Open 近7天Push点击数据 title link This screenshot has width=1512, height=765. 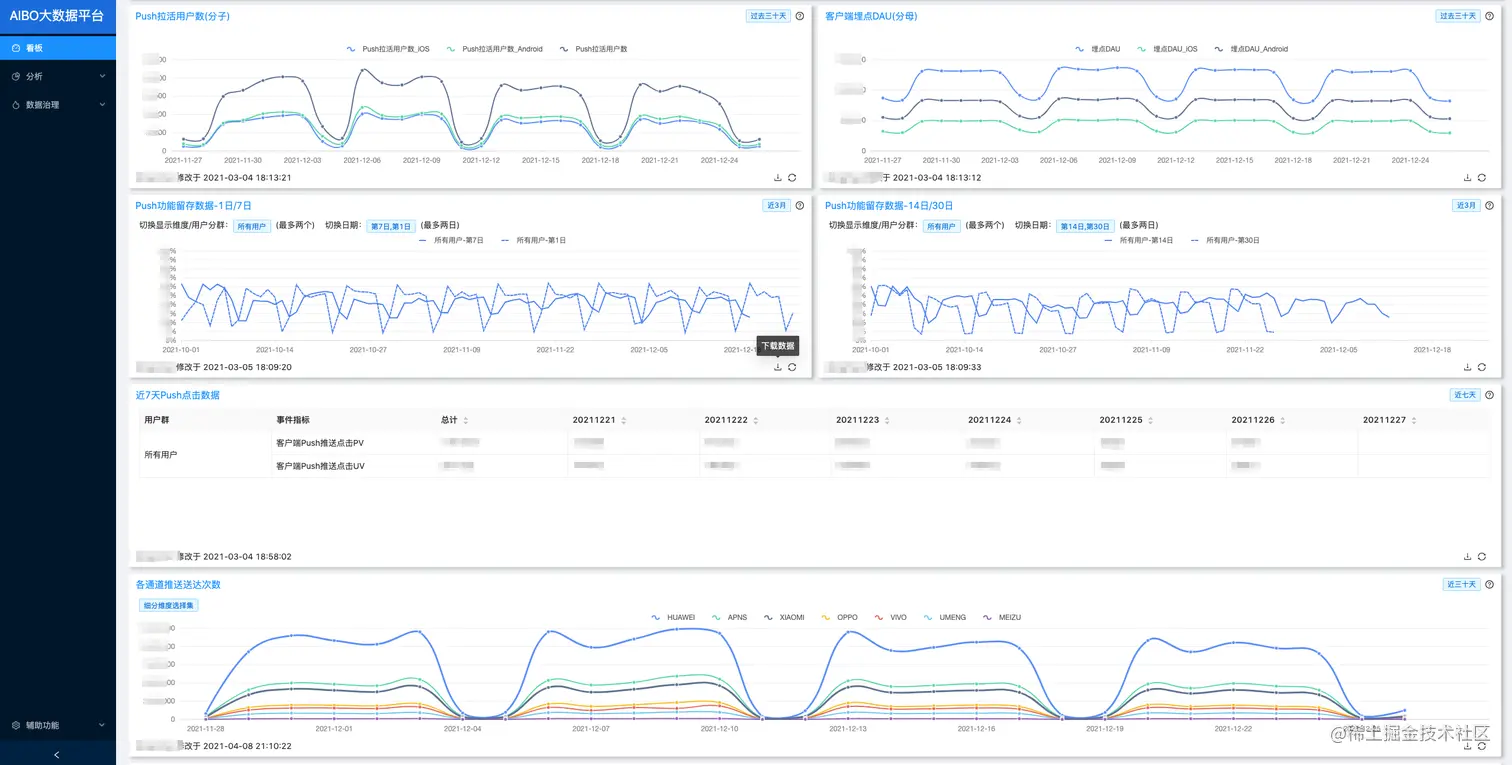coord(178,395)
